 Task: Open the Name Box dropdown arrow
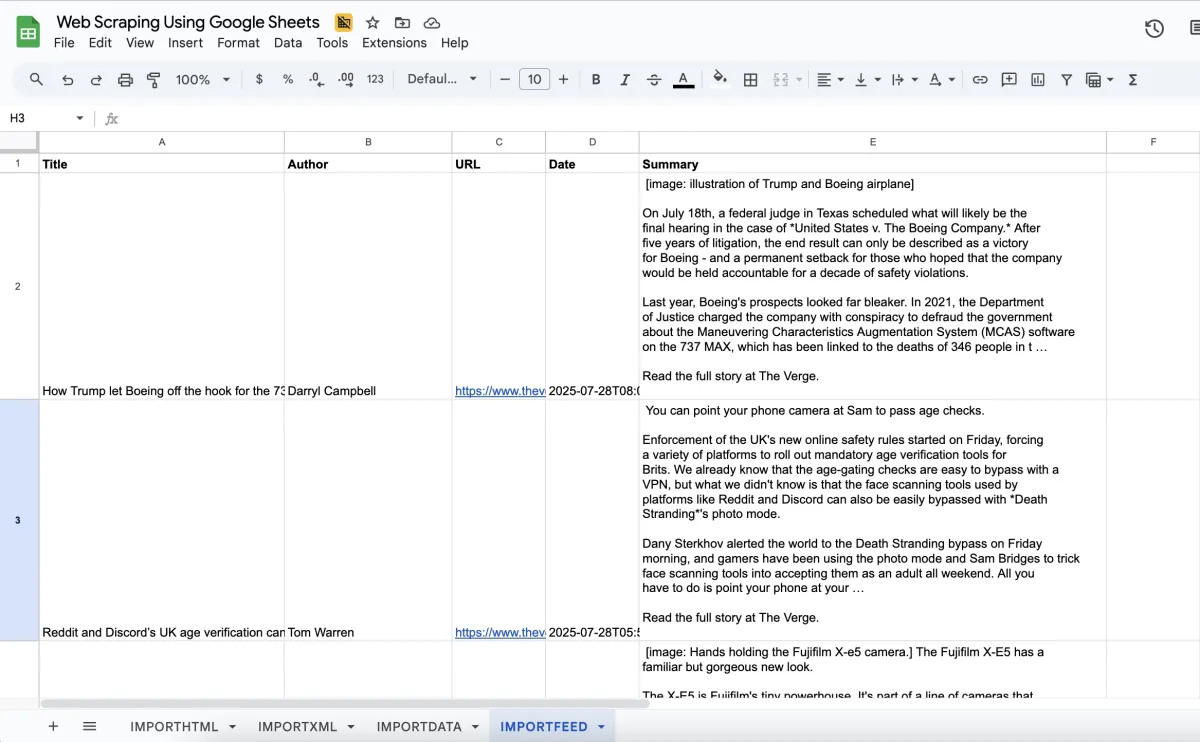(x=80, y=118)
